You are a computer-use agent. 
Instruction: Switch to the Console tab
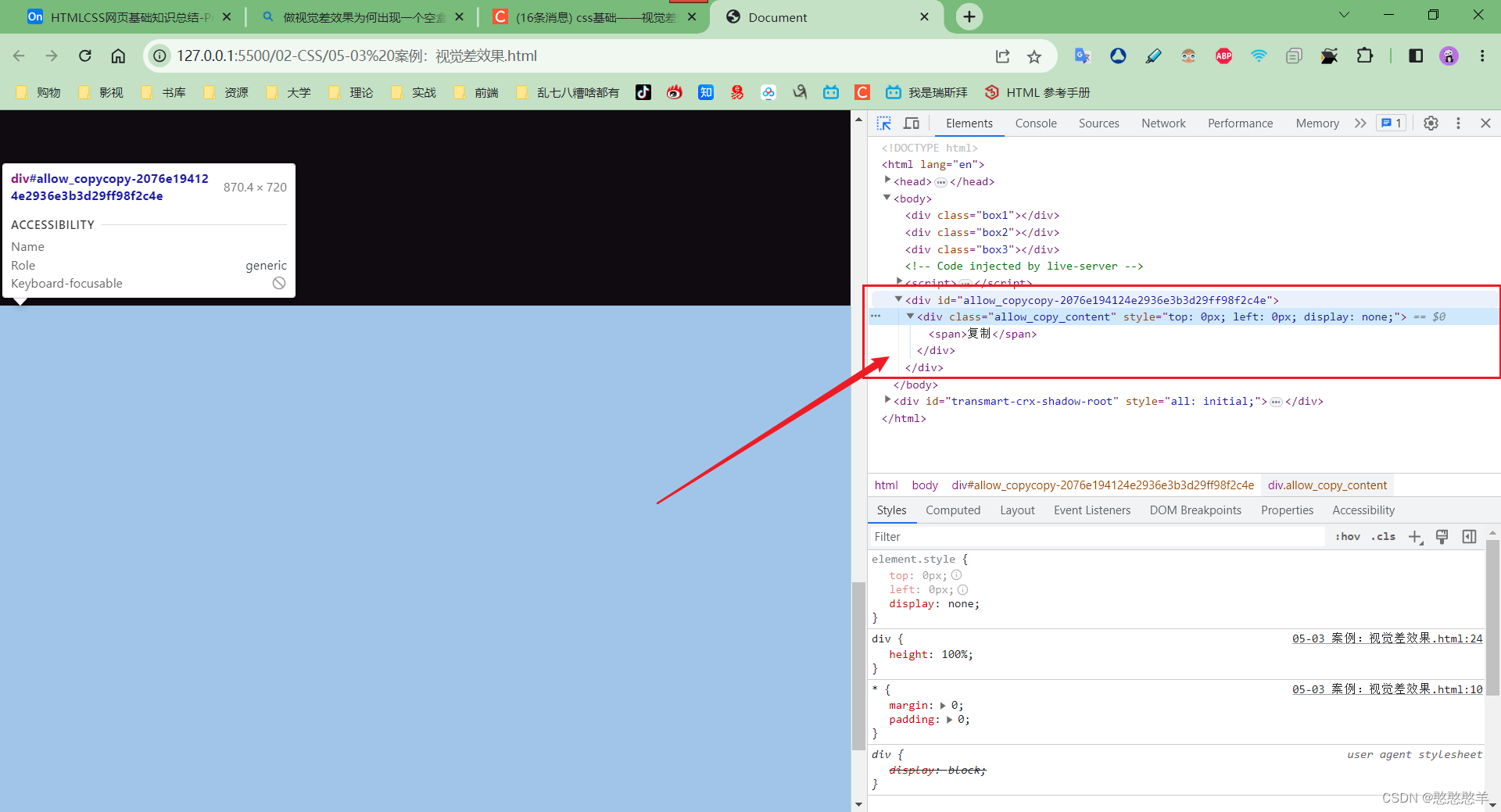click(x=1036, y=123)
